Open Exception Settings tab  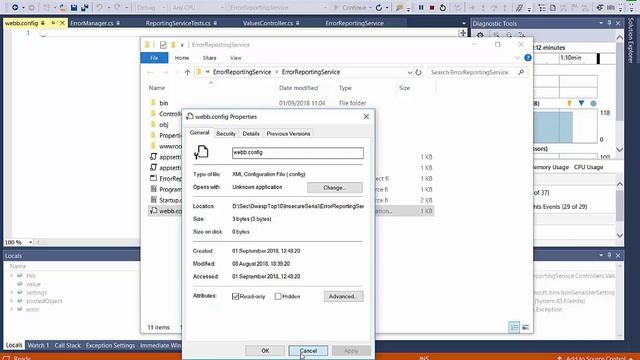(x=110, y=345)
